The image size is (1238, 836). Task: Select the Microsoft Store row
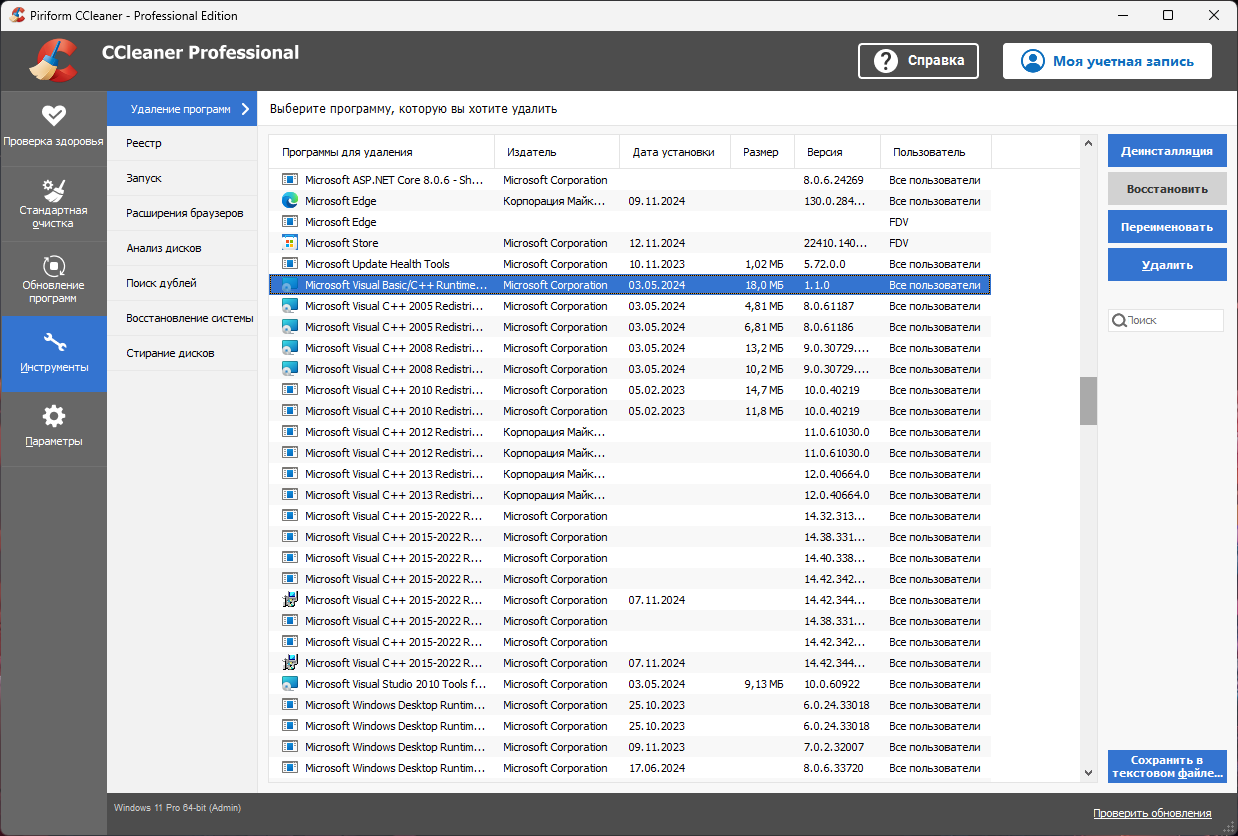631,243
